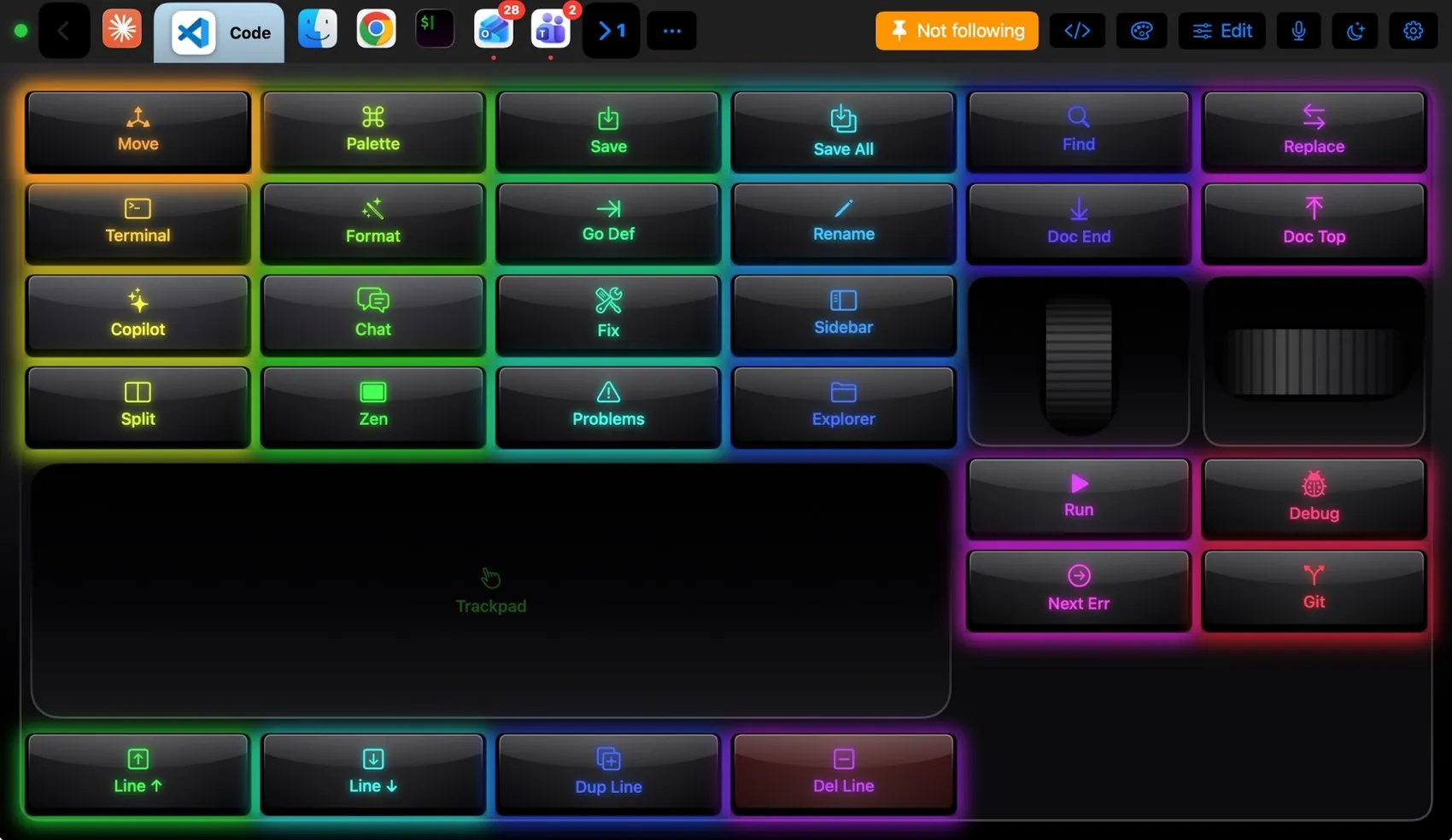Image resolution: width=1452 pixels, height=840 pixels.
Task: Click the vertical scroll wheel control
Action: pyautogui.click(x=1079, y=361)
